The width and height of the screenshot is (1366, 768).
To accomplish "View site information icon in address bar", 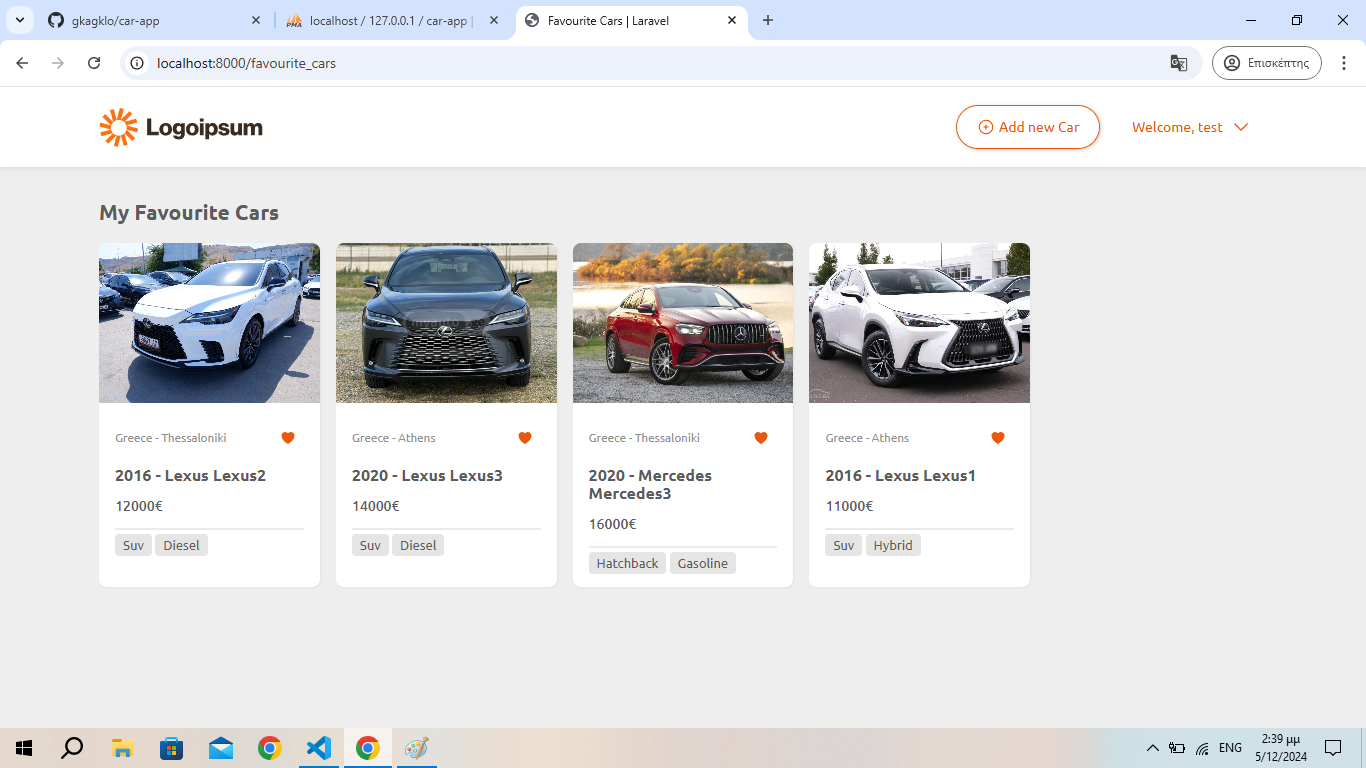I will click(138, 63).
